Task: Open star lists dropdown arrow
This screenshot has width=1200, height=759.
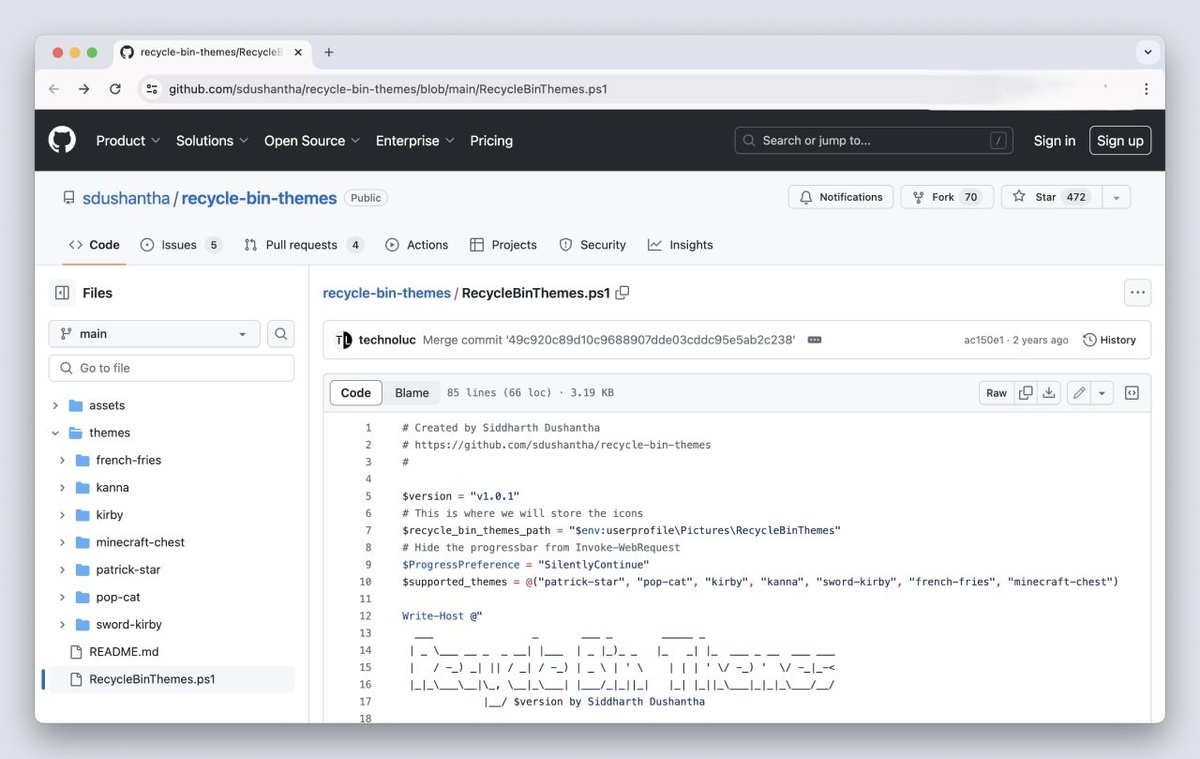Action: tap(1116, 197)
